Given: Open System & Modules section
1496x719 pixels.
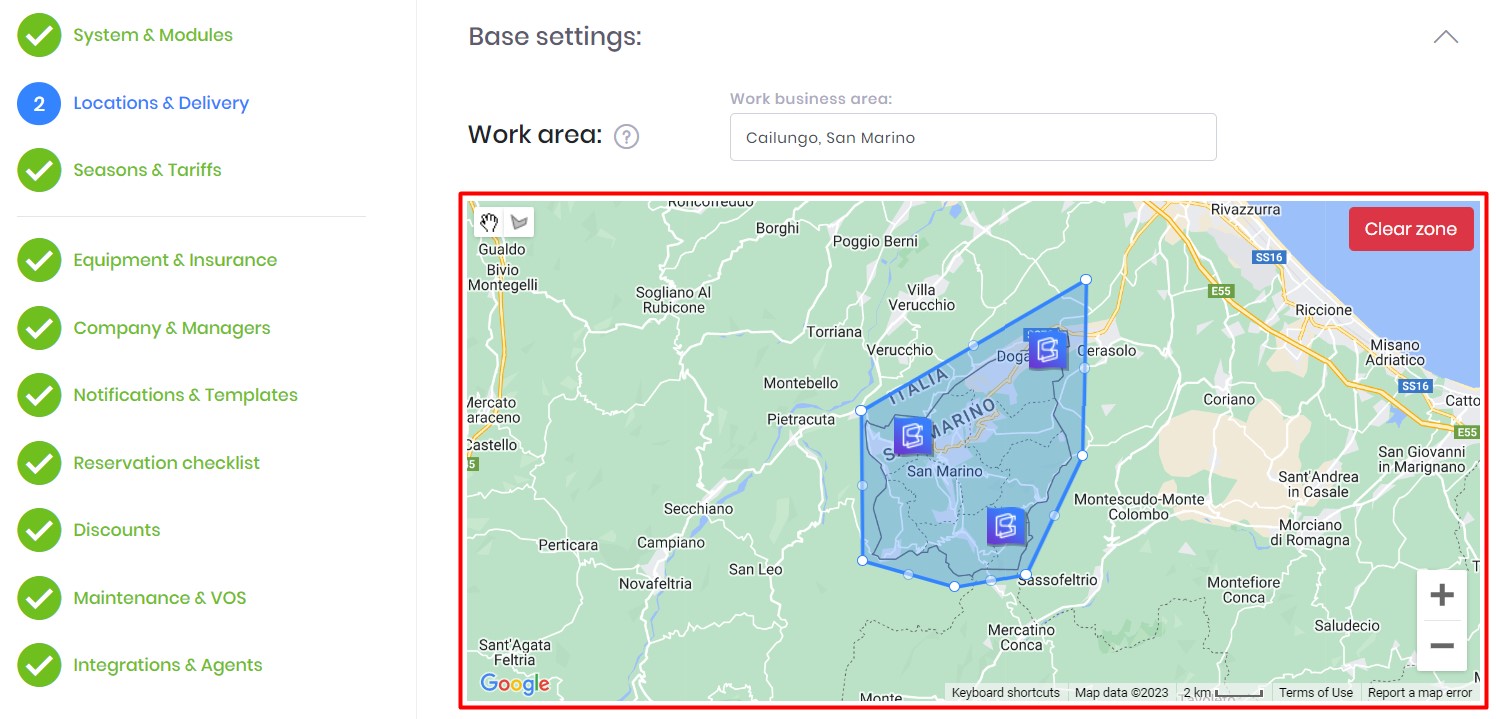Looking at the screenshot, I should point(153,35).
